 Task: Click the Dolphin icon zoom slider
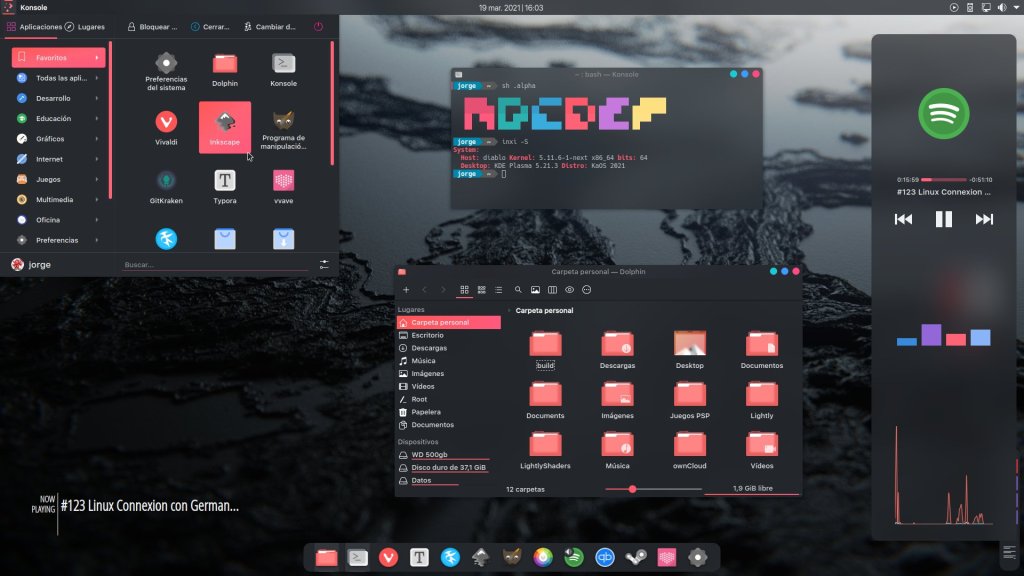pos(632,489)
